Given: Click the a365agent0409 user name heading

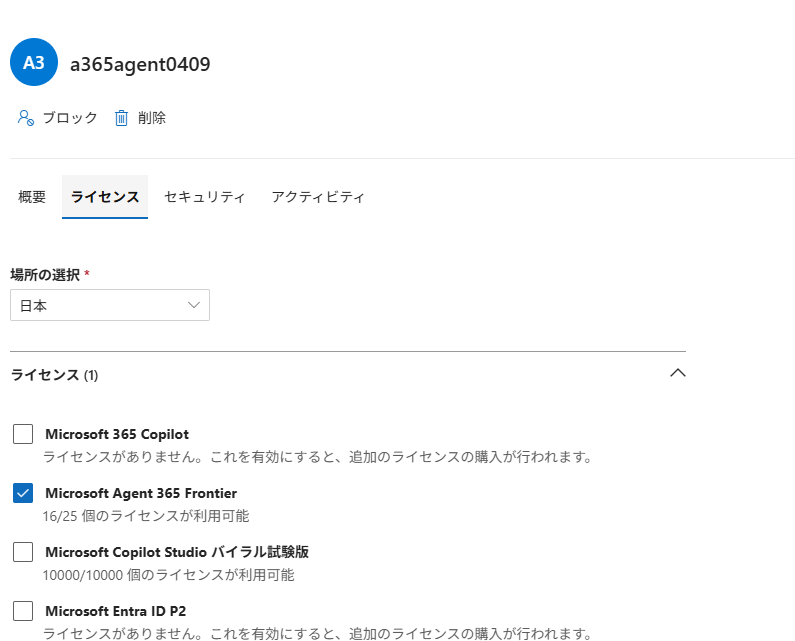Looking at the screenshot, I should pos(140,64).
